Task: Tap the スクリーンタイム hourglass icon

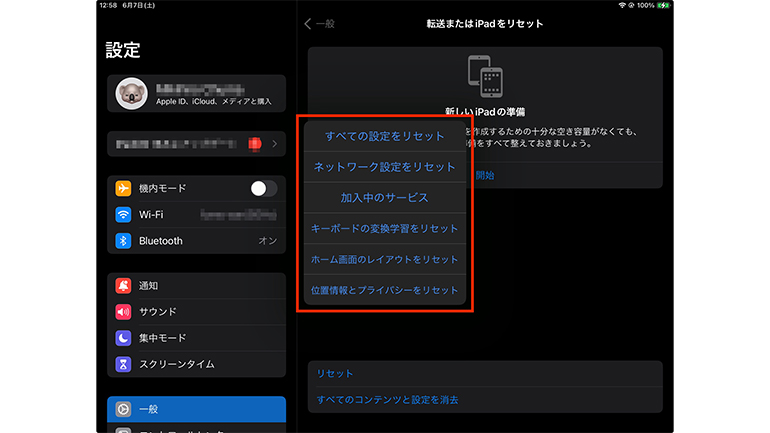Action: click(123, 364)
